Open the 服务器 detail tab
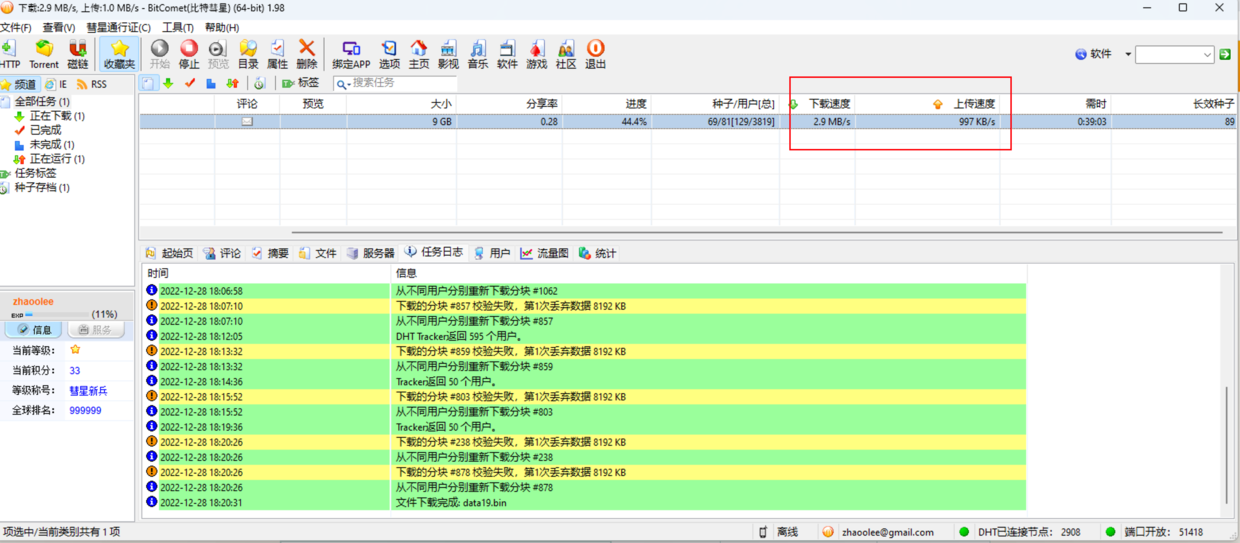Screen dimensions: 1240x543 371,253
